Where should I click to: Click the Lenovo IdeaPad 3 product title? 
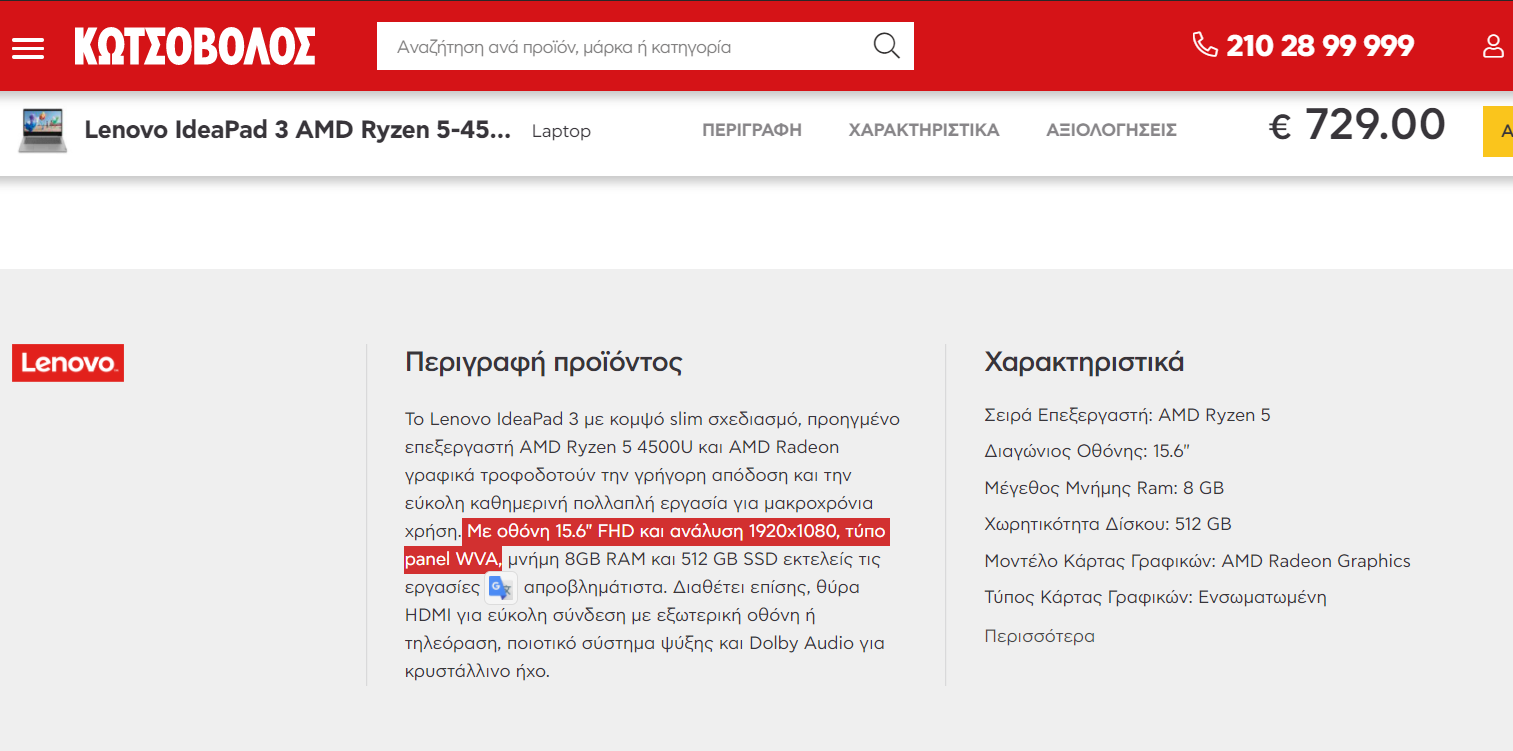(298, 130)
